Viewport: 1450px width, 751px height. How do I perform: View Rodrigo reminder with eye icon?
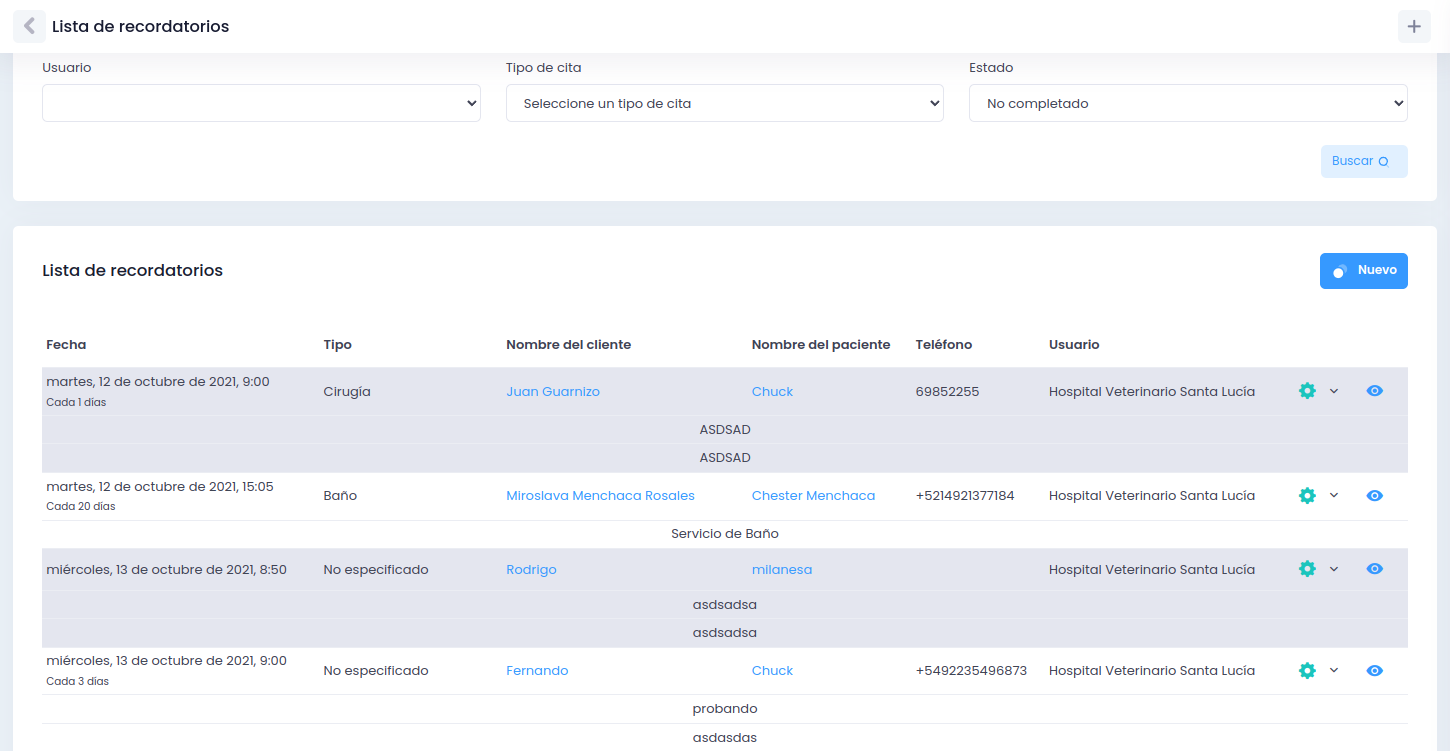(x=1375, y=569)
